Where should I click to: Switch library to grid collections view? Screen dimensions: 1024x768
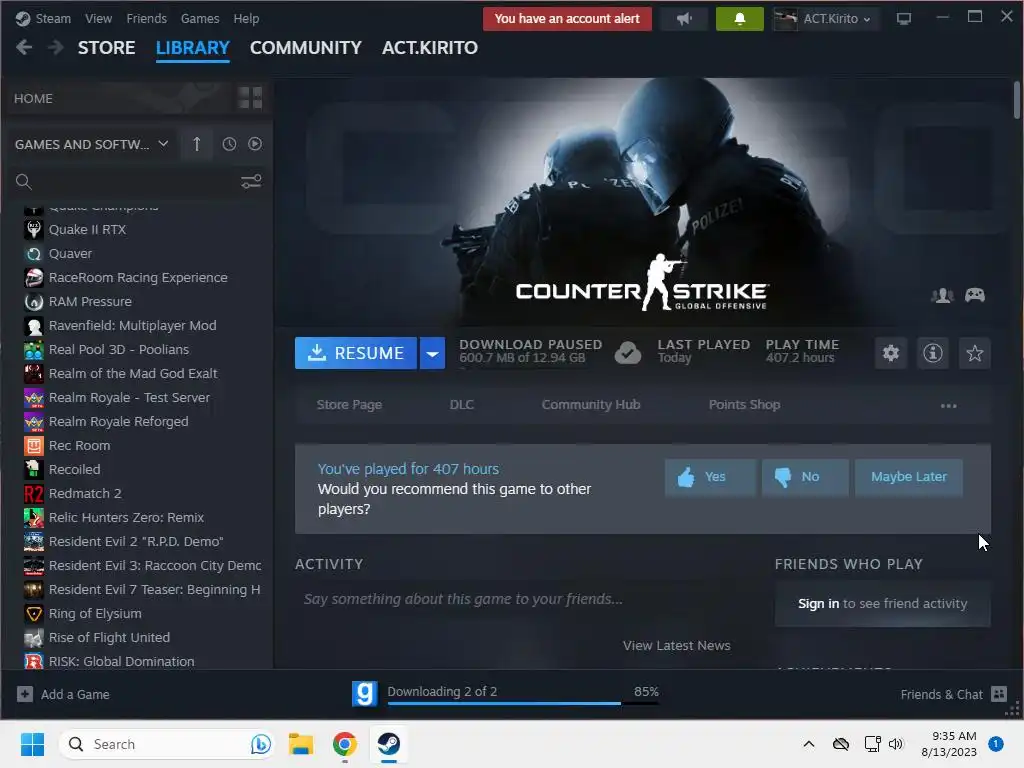click(x=250, y=98)
